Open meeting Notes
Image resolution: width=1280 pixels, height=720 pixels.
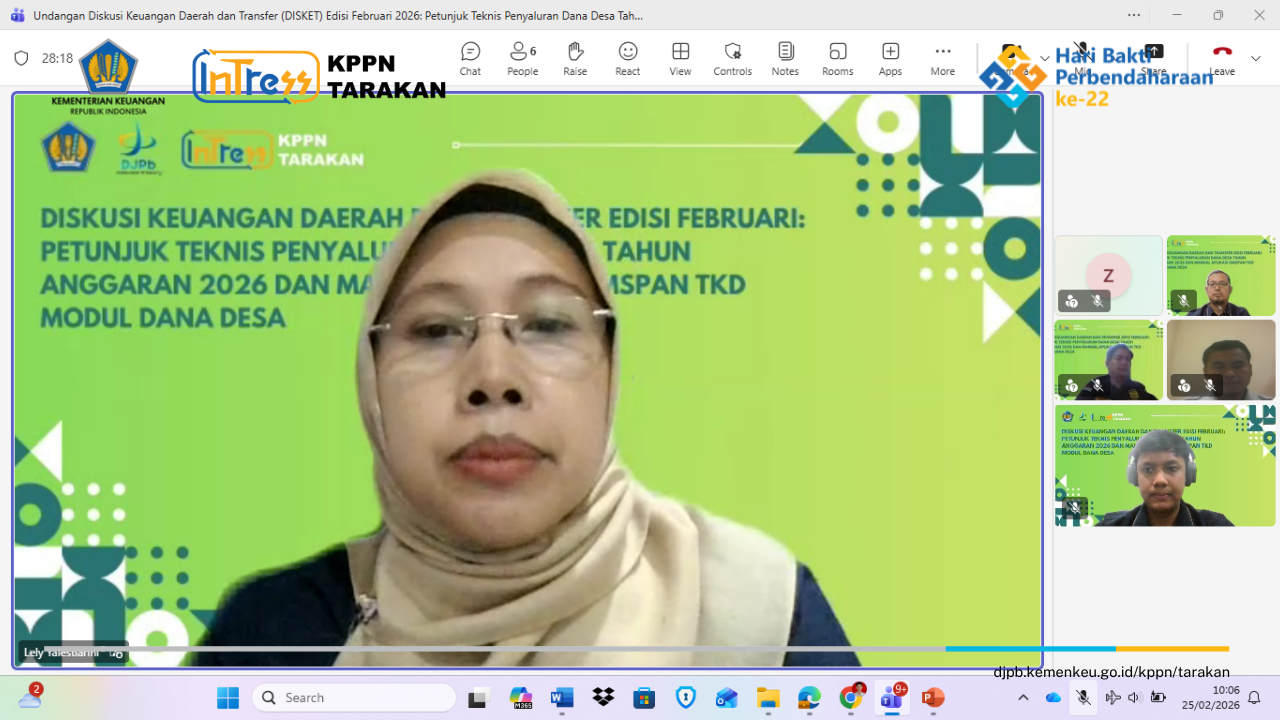click(x=785, y=58)
